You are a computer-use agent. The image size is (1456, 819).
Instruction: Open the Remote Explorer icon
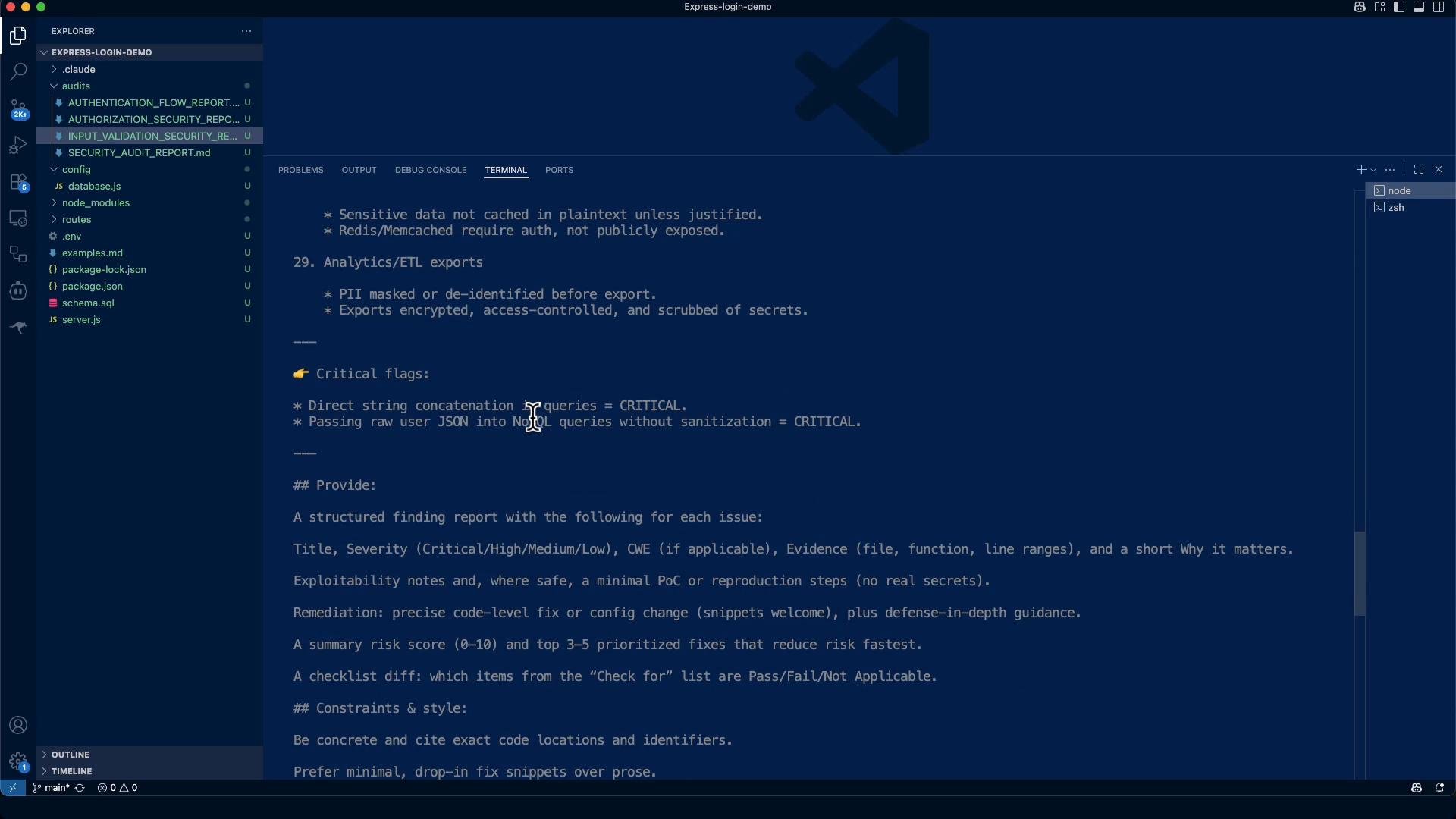(x=18, y=218)
